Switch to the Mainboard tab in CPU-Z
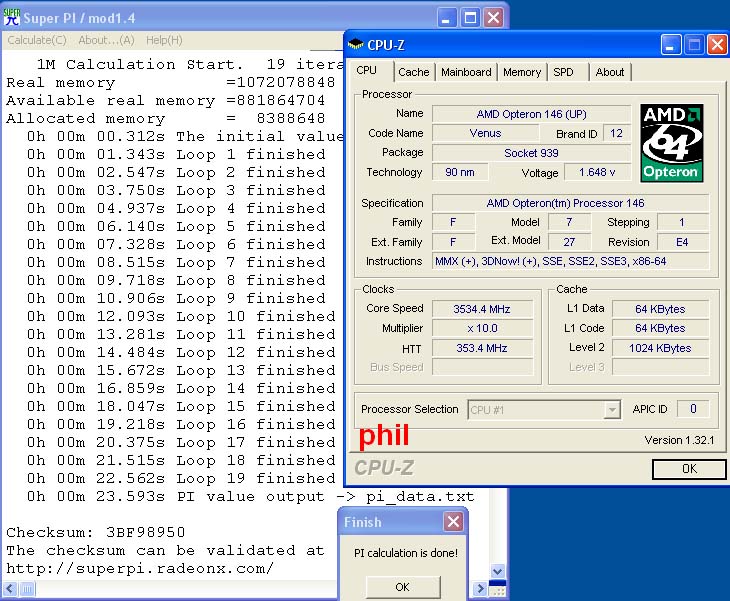The height and width of the screenshot is (601, 730). tap(466, 72)
